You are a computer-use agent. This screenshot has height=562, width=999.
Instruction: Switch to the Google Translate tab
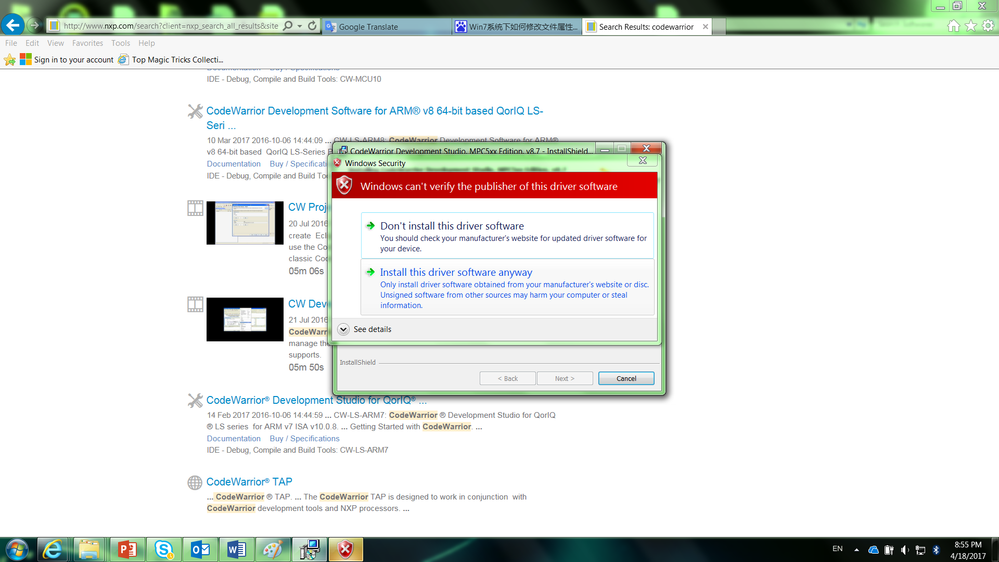point(387,27)
